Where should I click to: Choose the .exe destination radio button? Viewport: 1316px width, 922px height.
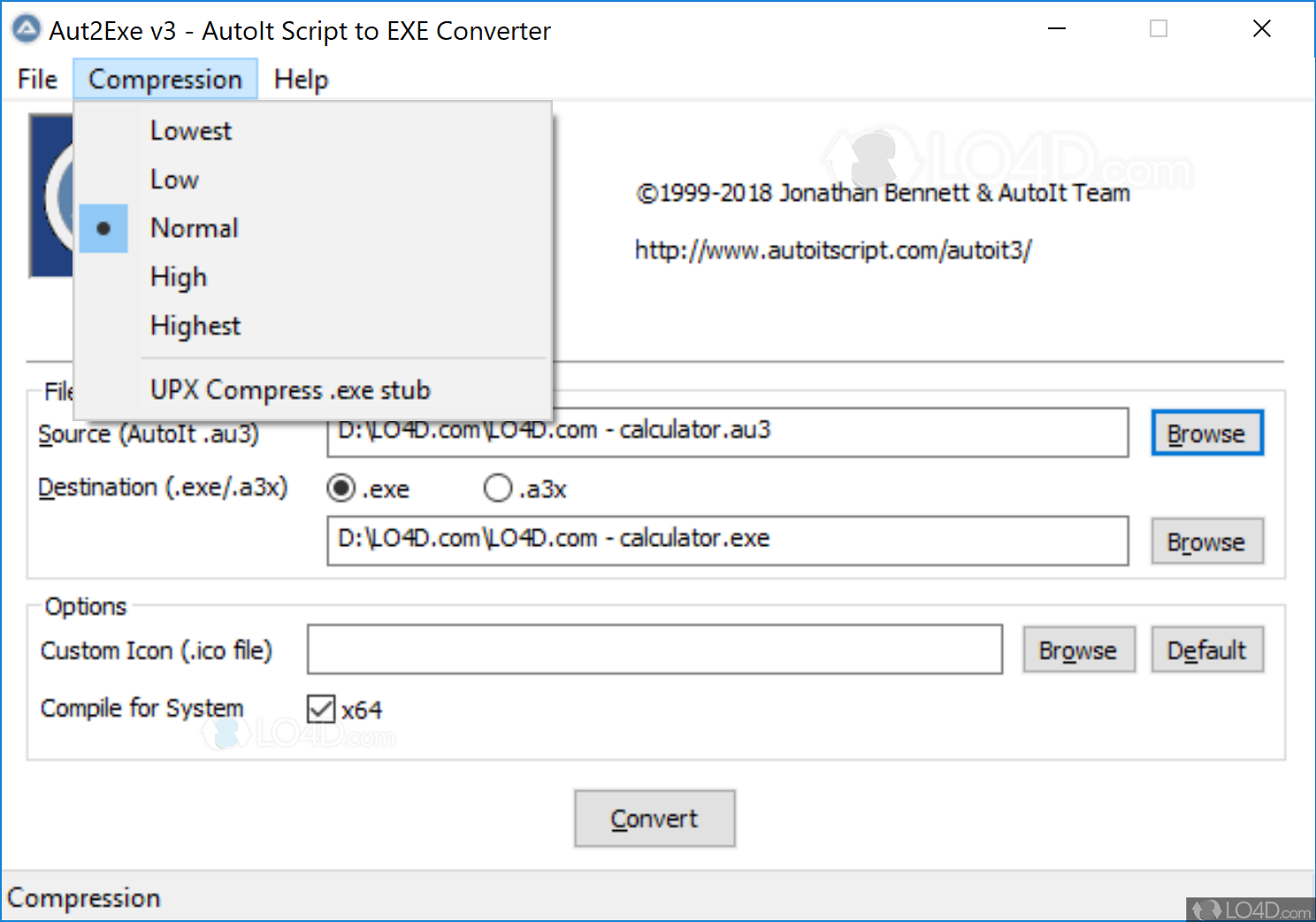340,488
